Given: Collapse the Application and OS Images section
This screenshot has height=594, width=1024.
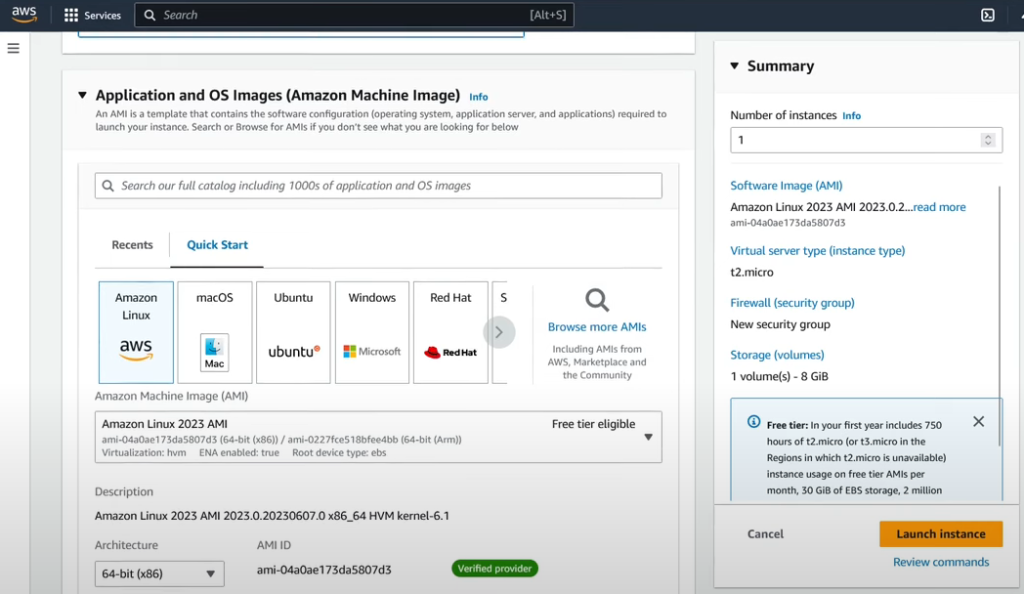Looking at the screenshot, I should (x=82, y=95).
